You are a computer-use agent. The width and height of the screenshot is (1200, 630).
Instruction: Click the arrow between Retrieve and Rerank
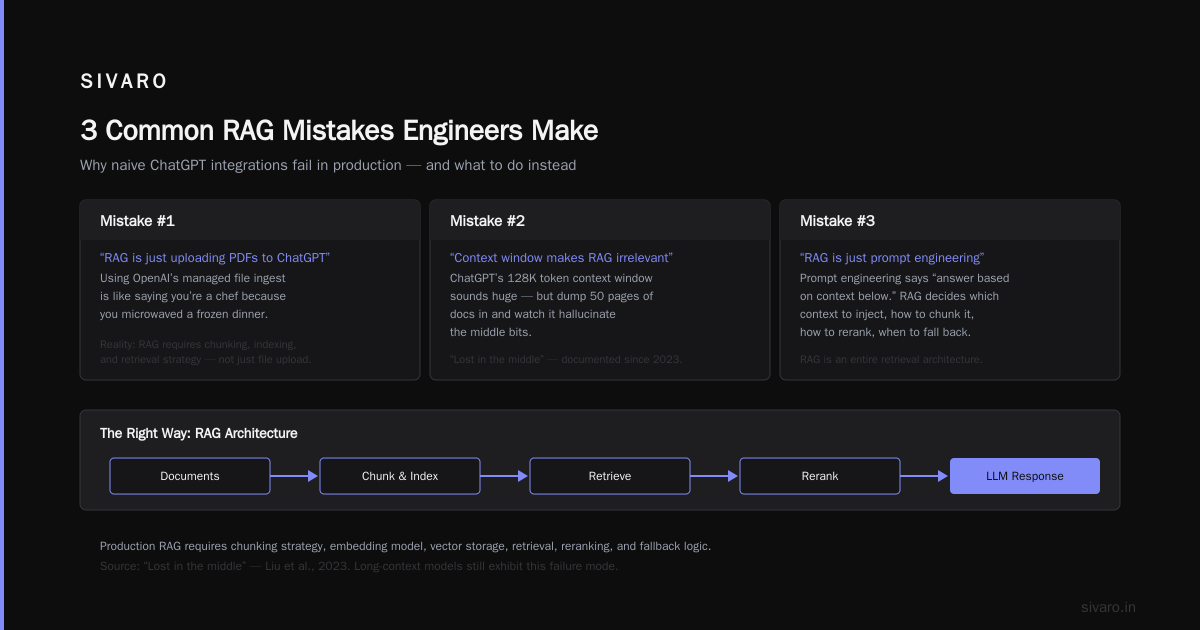click(x=715, y=476)
